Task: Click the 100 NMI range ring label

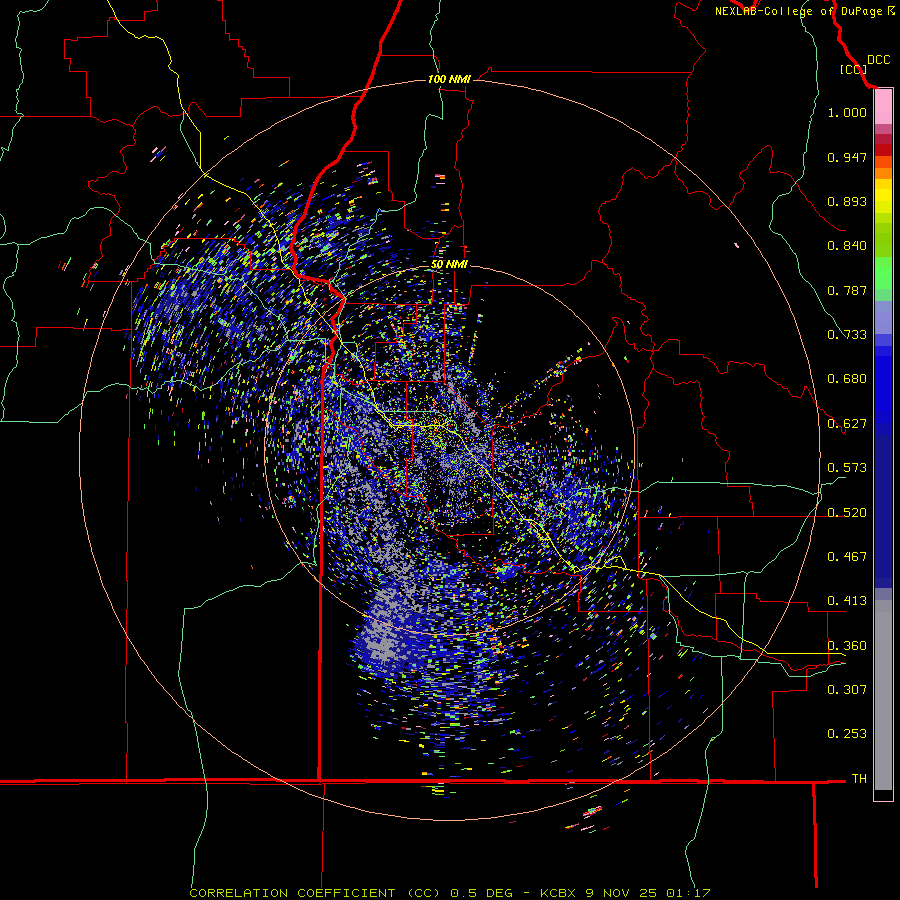Action: 449,79
